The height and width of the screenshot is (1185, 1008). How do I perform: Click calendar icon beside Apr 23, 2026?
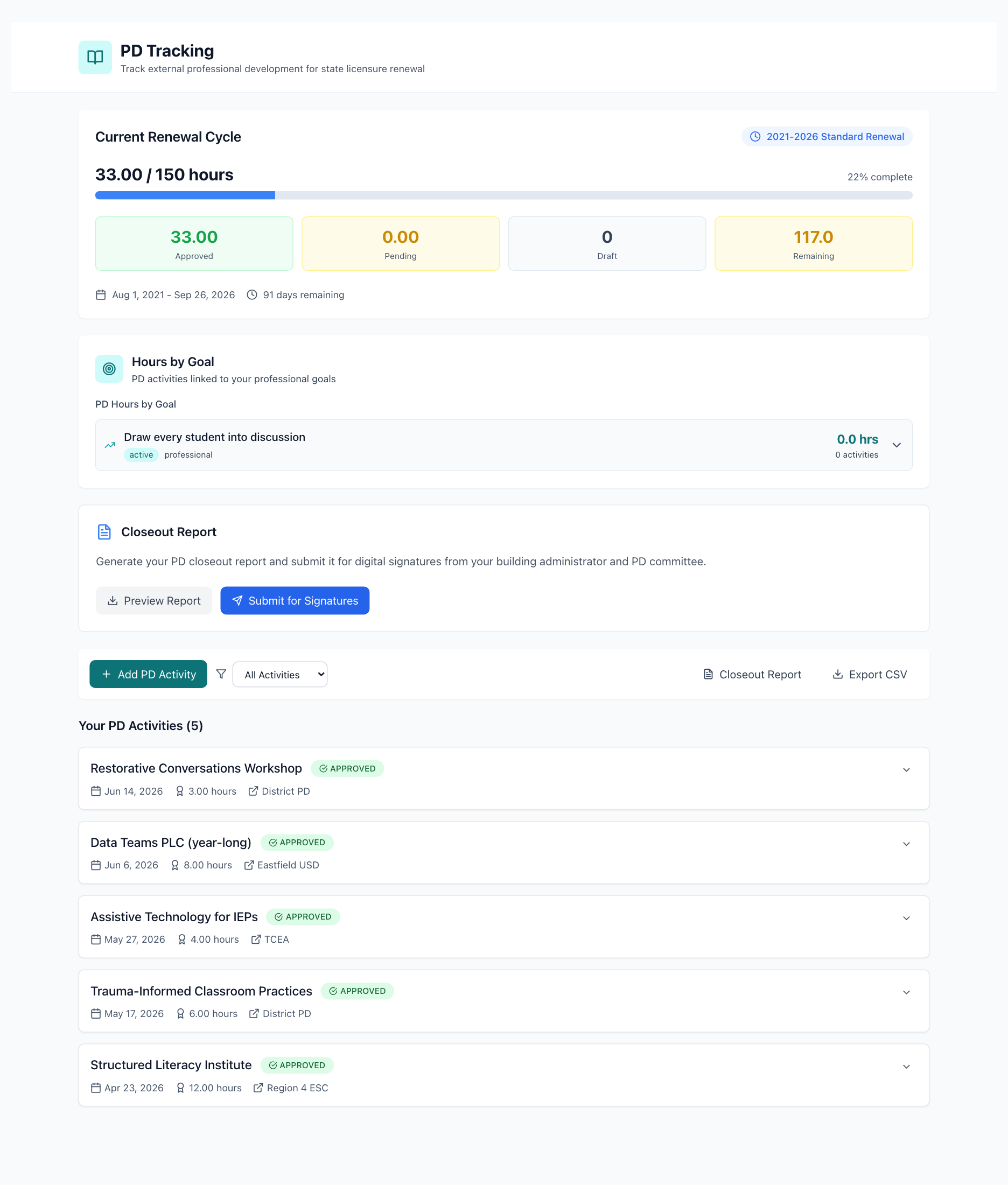coord(96,1088)
